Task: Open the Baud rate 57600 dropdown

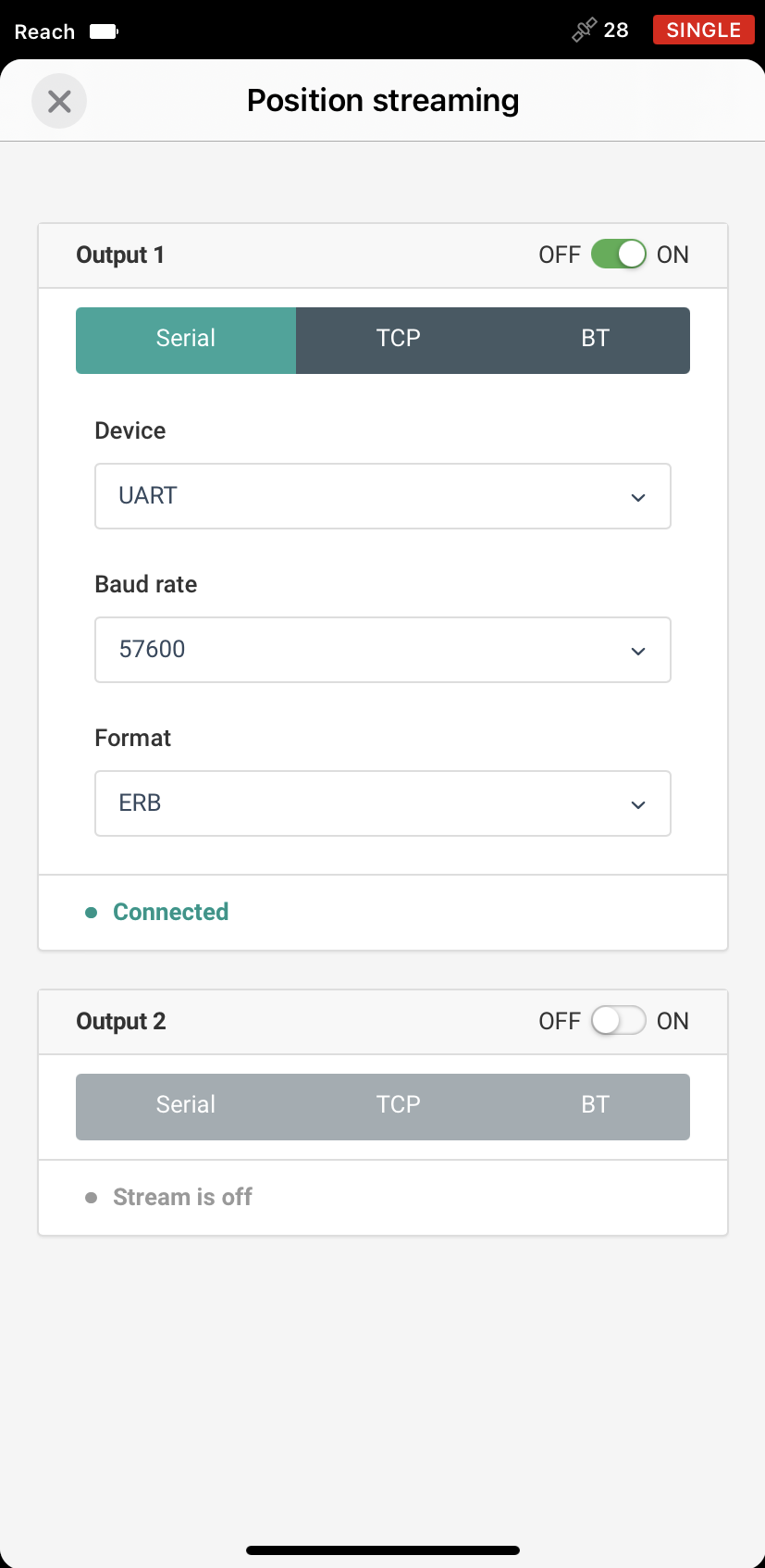Action: (383, 650)
